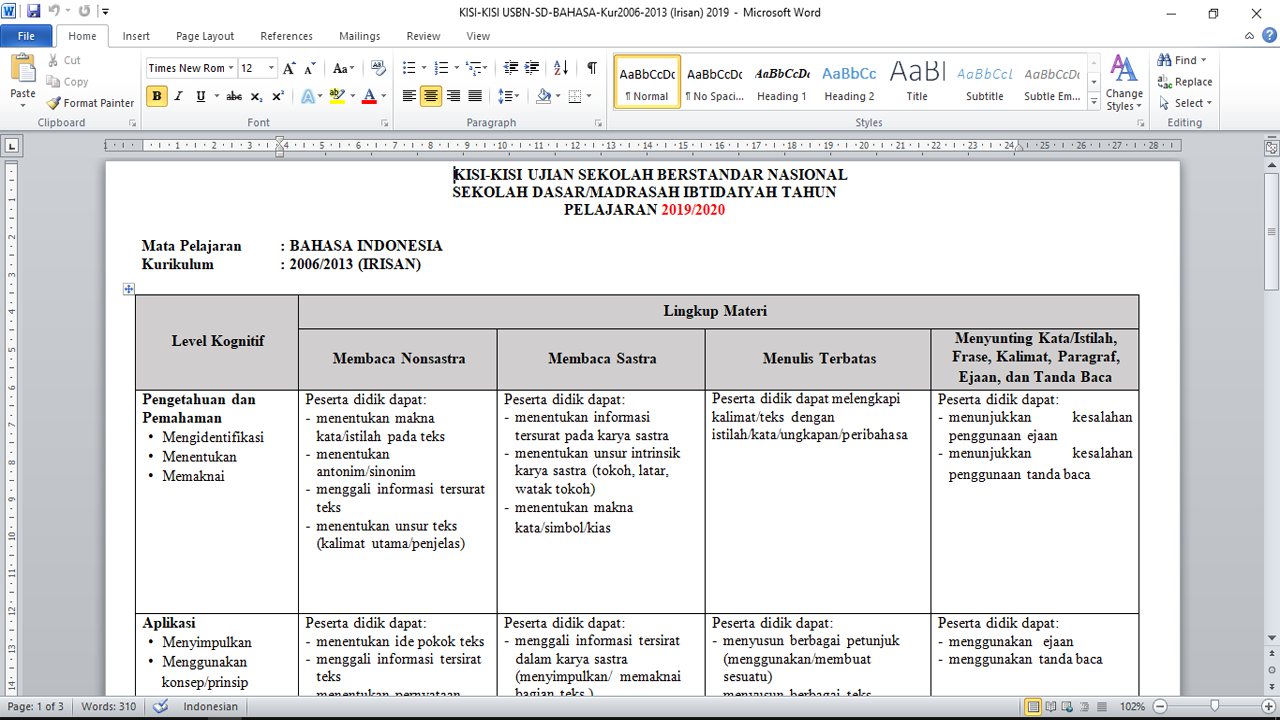Adjust the zoom slider in status bar

click(x=1214, y=706)
